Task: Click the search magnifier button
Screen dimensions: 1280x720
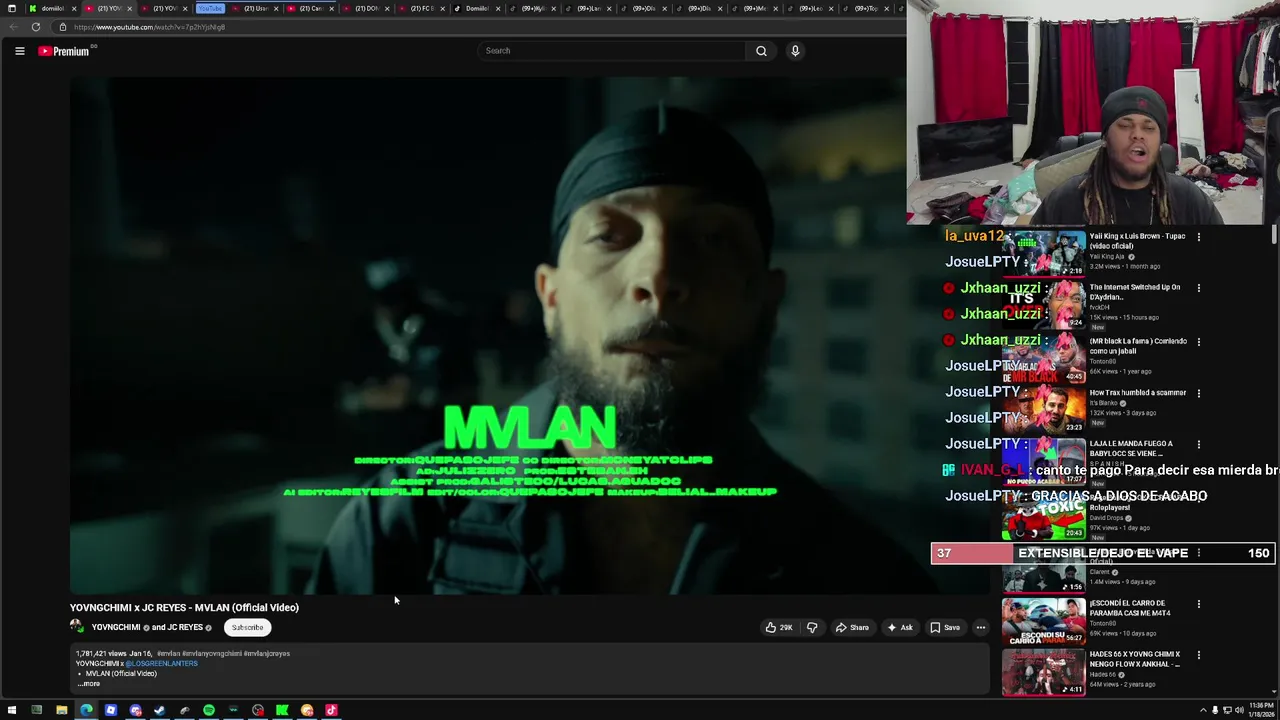Action: [761, 51]
